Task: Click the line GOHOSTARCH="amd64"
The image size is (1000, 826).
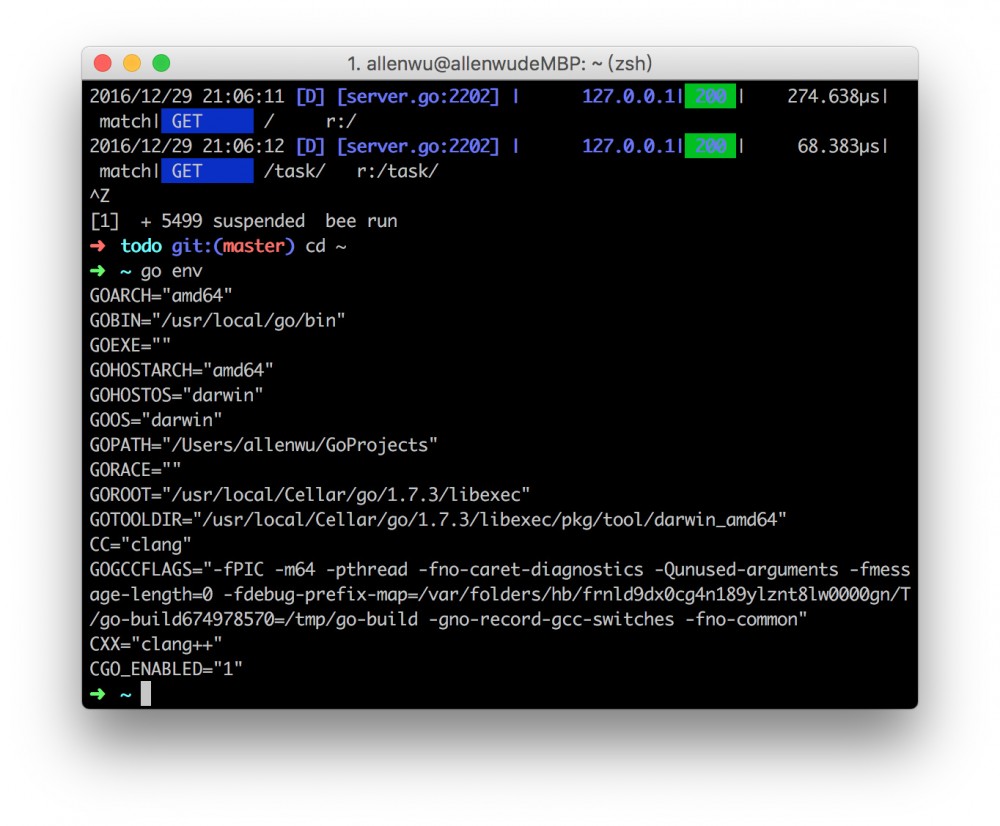Action: (182, 370)
